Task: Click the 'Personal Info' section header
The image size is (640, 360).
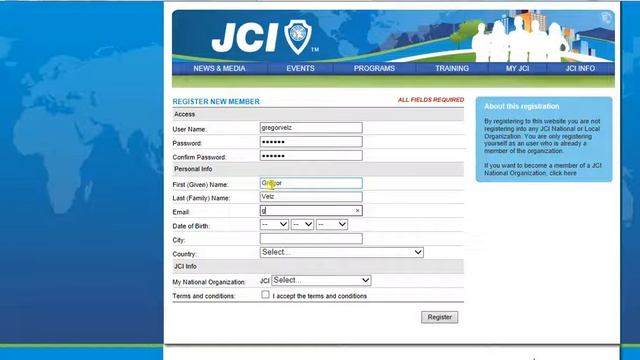Action: coord(193,169)
